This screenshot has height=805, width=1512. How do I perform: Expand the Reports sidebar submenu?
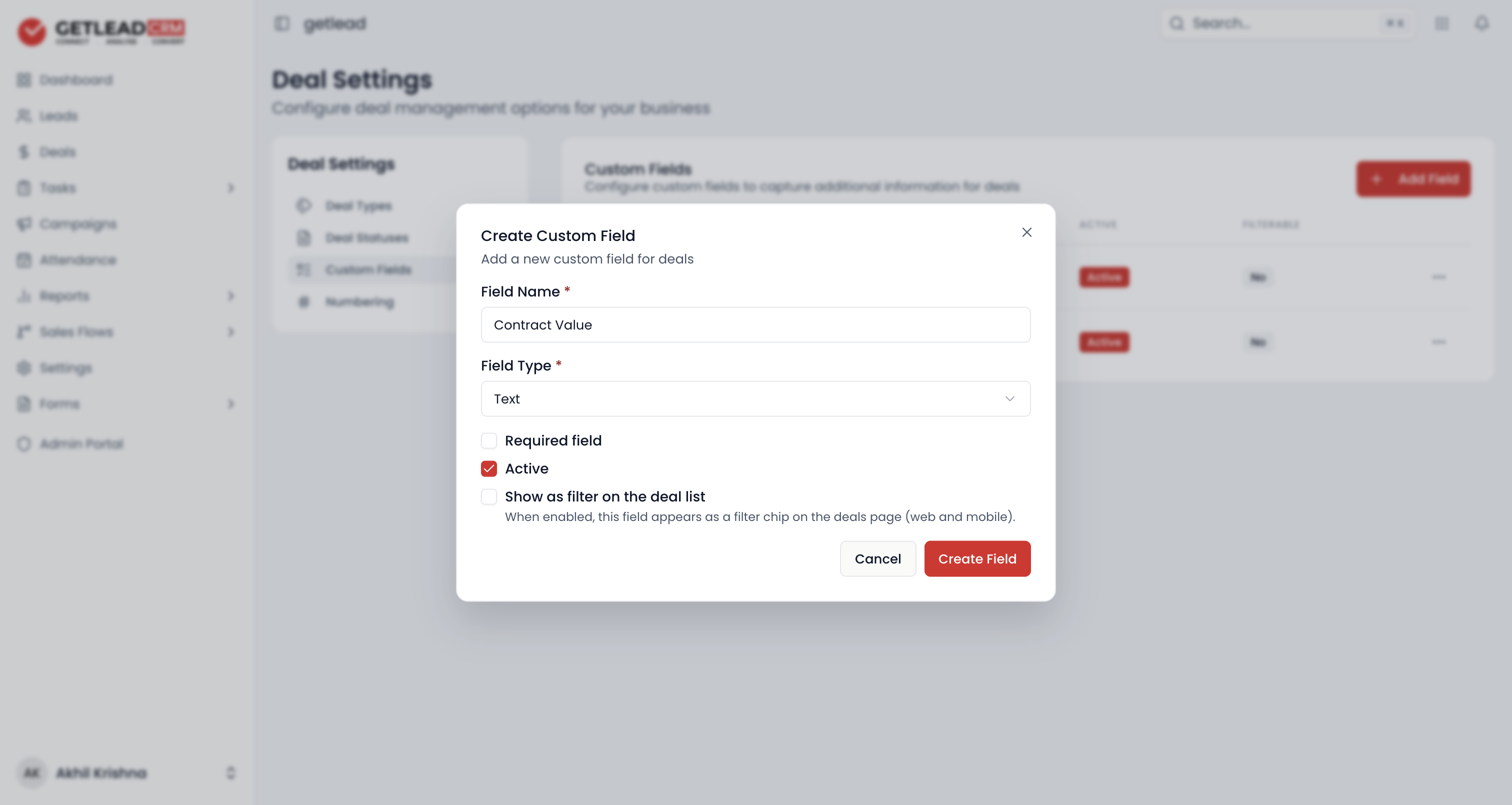click(x=230, y=296)
